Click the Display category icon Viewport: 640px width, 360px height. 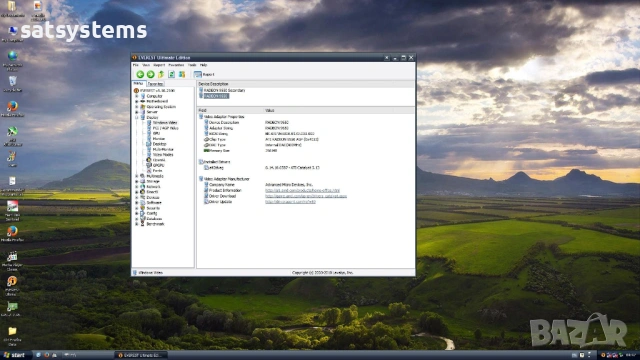click(142, 118)
